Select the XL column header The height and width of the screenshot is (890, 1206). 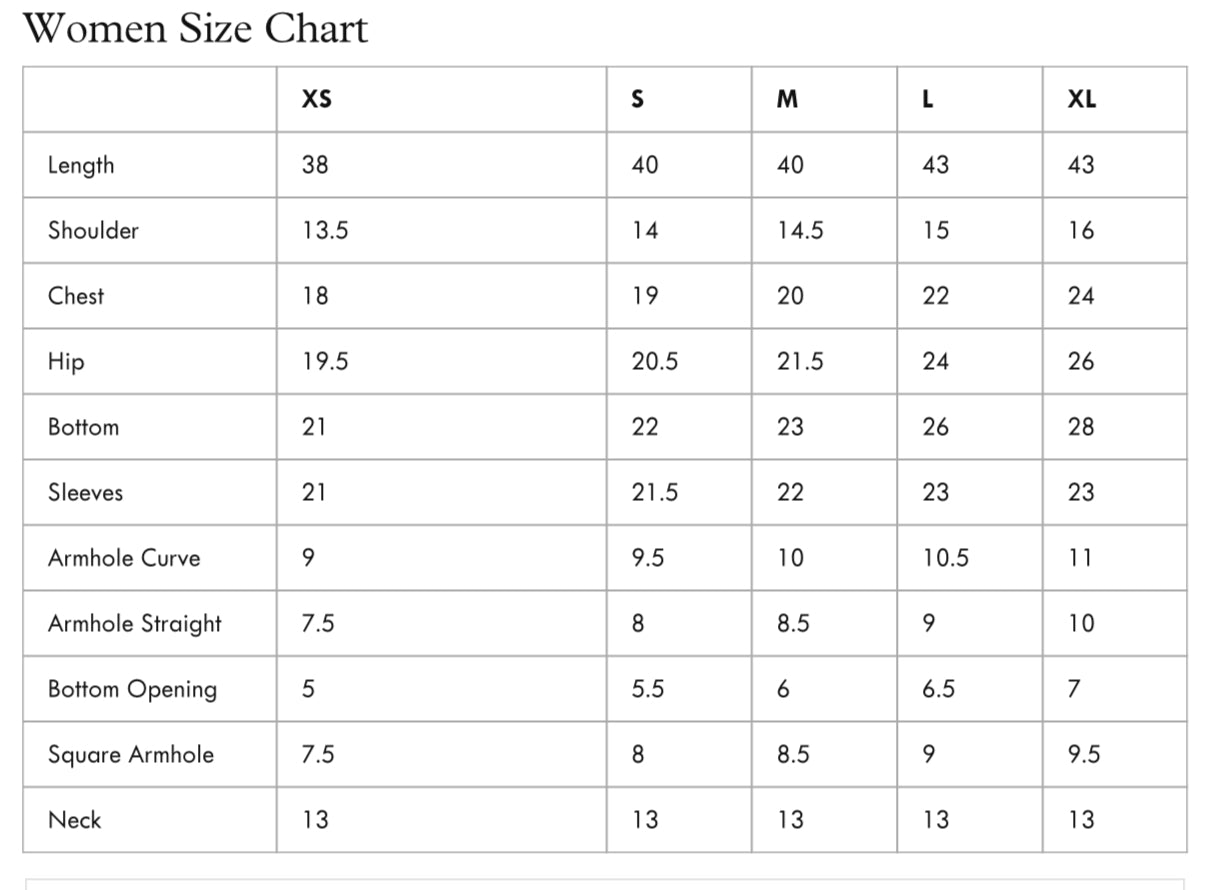pyautogui.click(x=1081, y=99)
